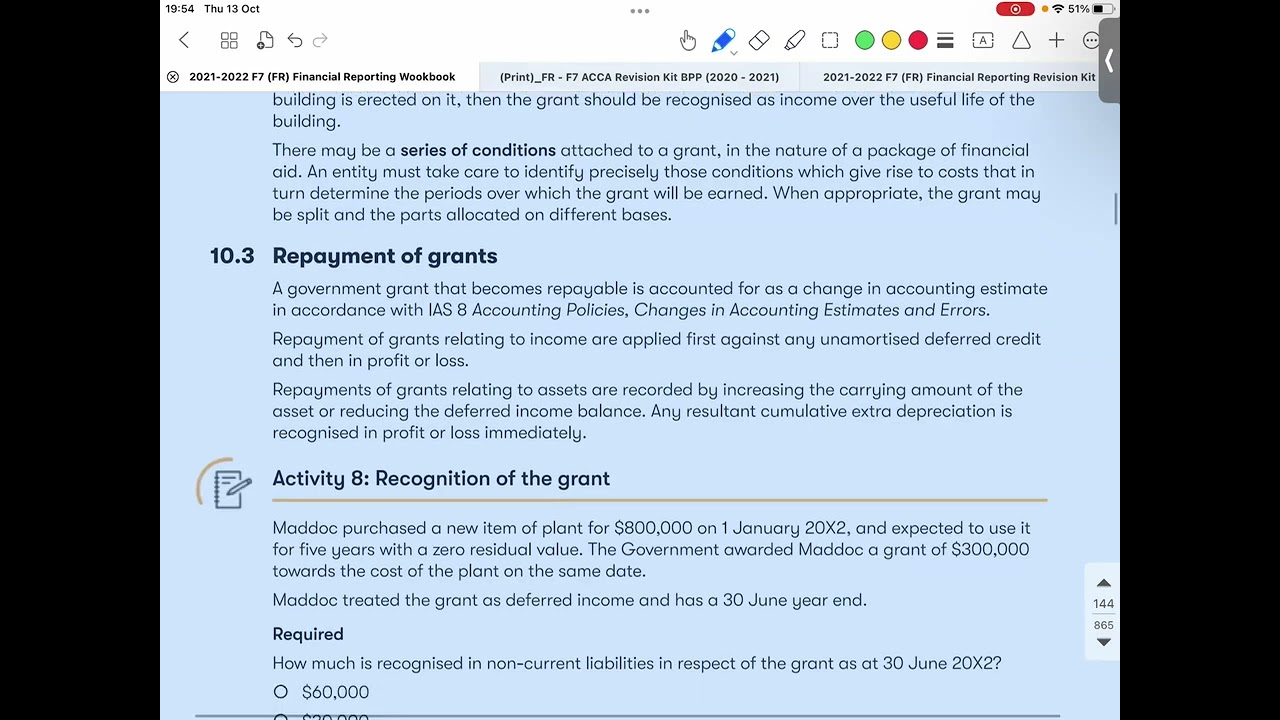Tap the vertical scrollbar indicator
1280x720 pixels.
click(x=1116, y=208)
